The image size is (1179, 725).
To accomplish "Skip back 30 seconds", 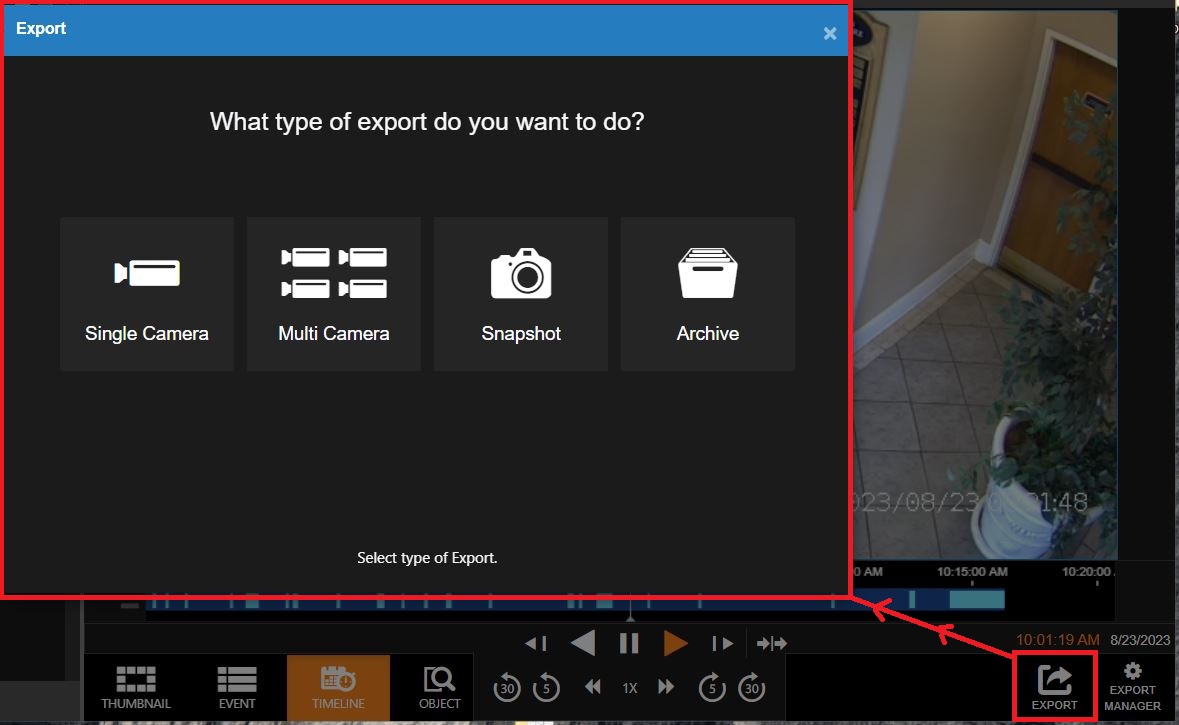I will tap(507, 687).
